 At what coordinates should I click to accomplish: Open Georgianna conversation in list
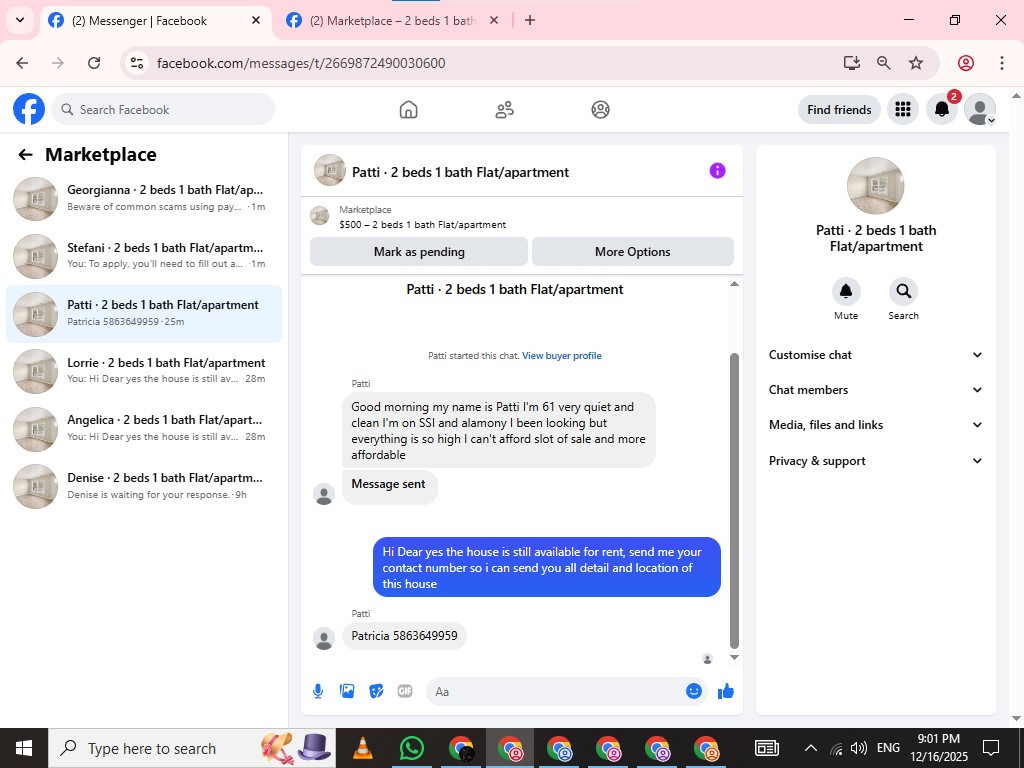coord(144,199)
